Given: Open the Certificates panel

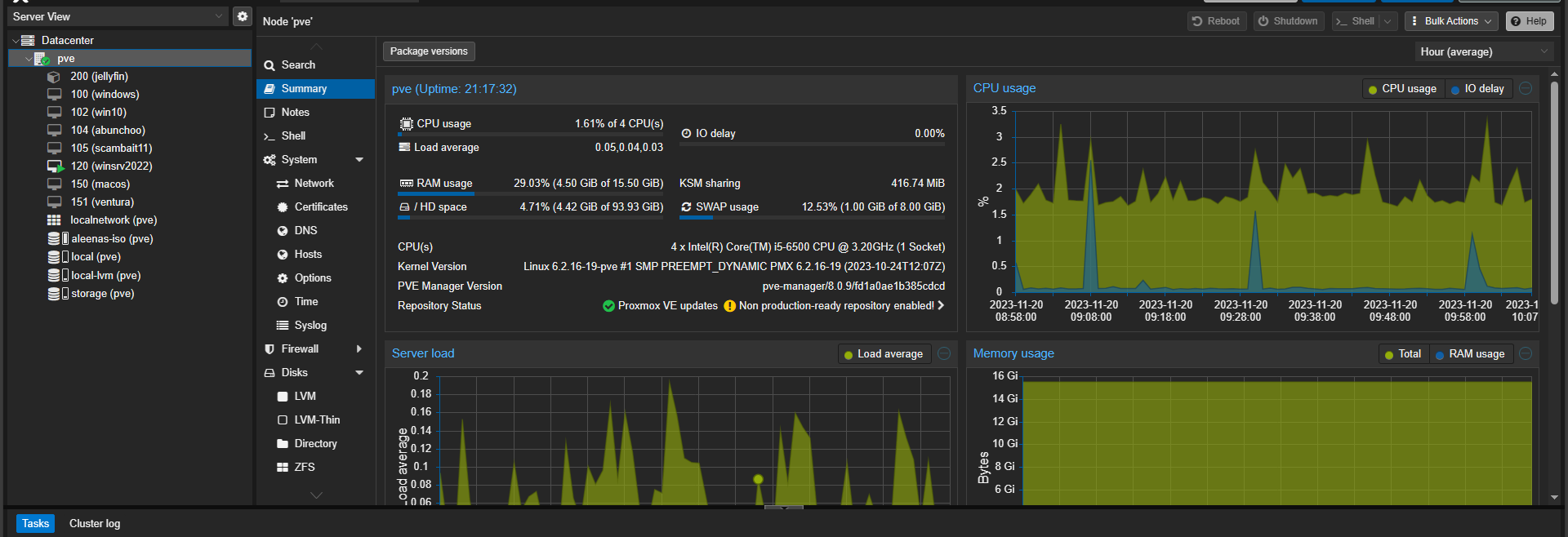Looking at the screenshot, I should tap(320, 207).
